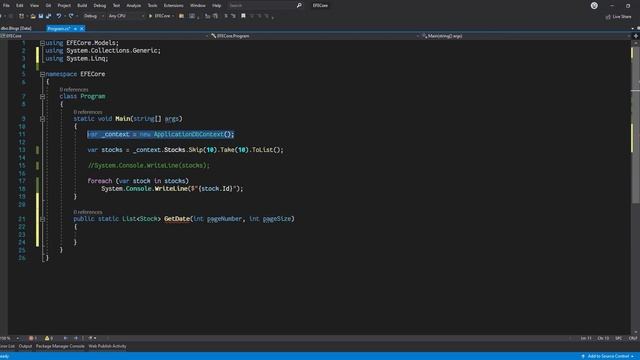This screenshot has width=640, height=360.
Task: Click the references link above class Program
Action: [x=73, y=89]
